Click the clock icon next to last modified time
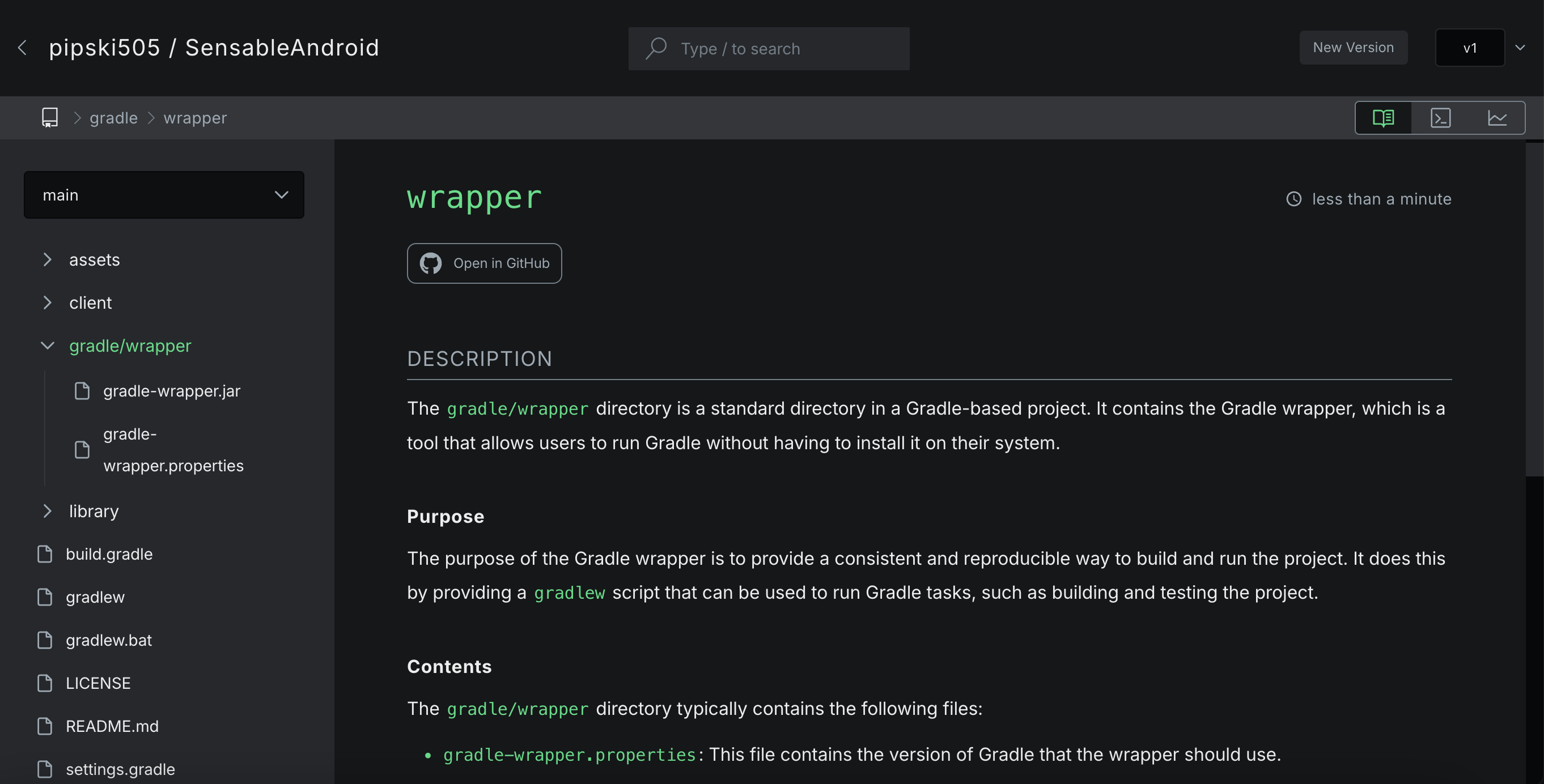The height and width of the screenshot is (784, 1544). coord(1294,199)
